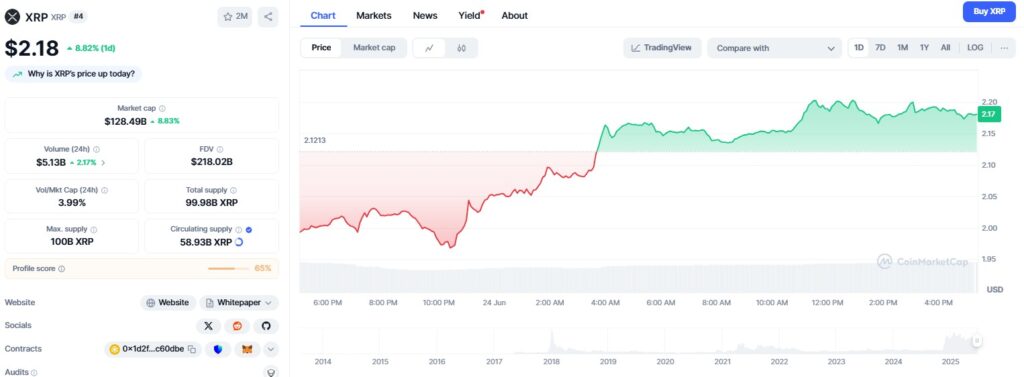Open the News tab
The height and width of the screenshot is (377, 1024).
tap(425, 15)
